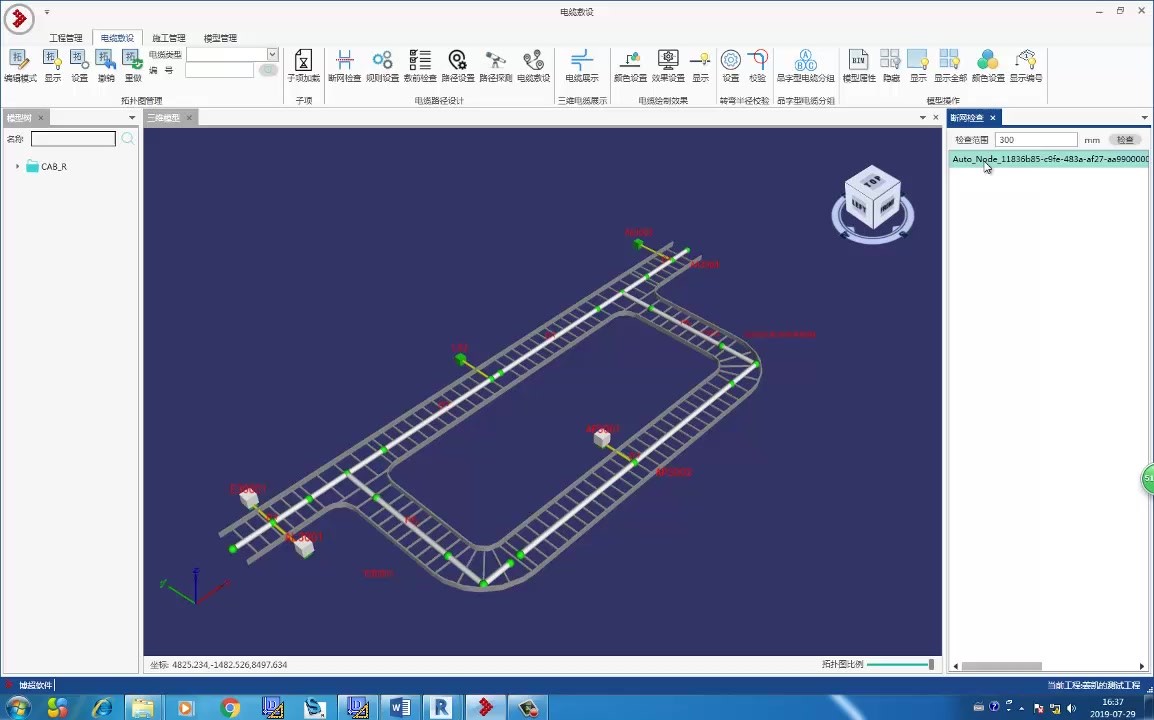Close the 断网检查 panel tab
Screen dimensions: 1154x720
pos(993,118)
